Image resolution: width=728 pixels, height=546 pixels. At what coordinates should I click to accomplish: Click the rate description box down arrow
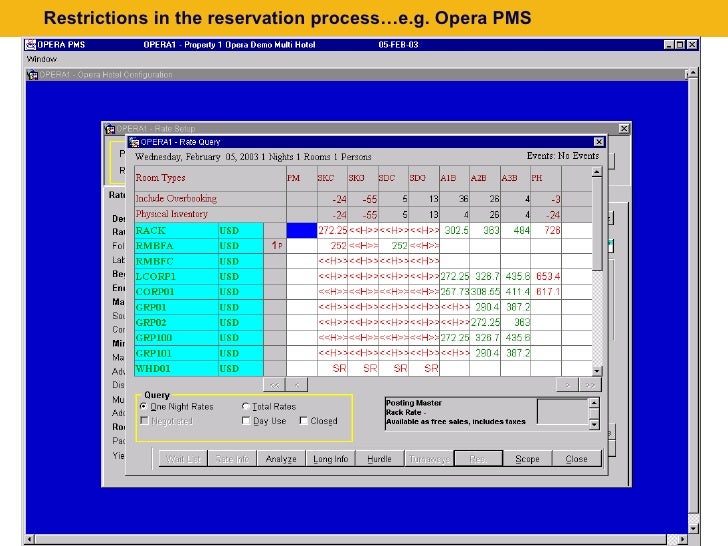click(594, 424)
